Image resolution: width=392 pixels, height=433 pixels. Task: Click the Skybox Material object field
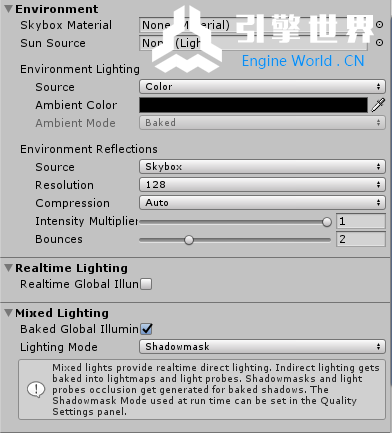(x=253, y=25)
